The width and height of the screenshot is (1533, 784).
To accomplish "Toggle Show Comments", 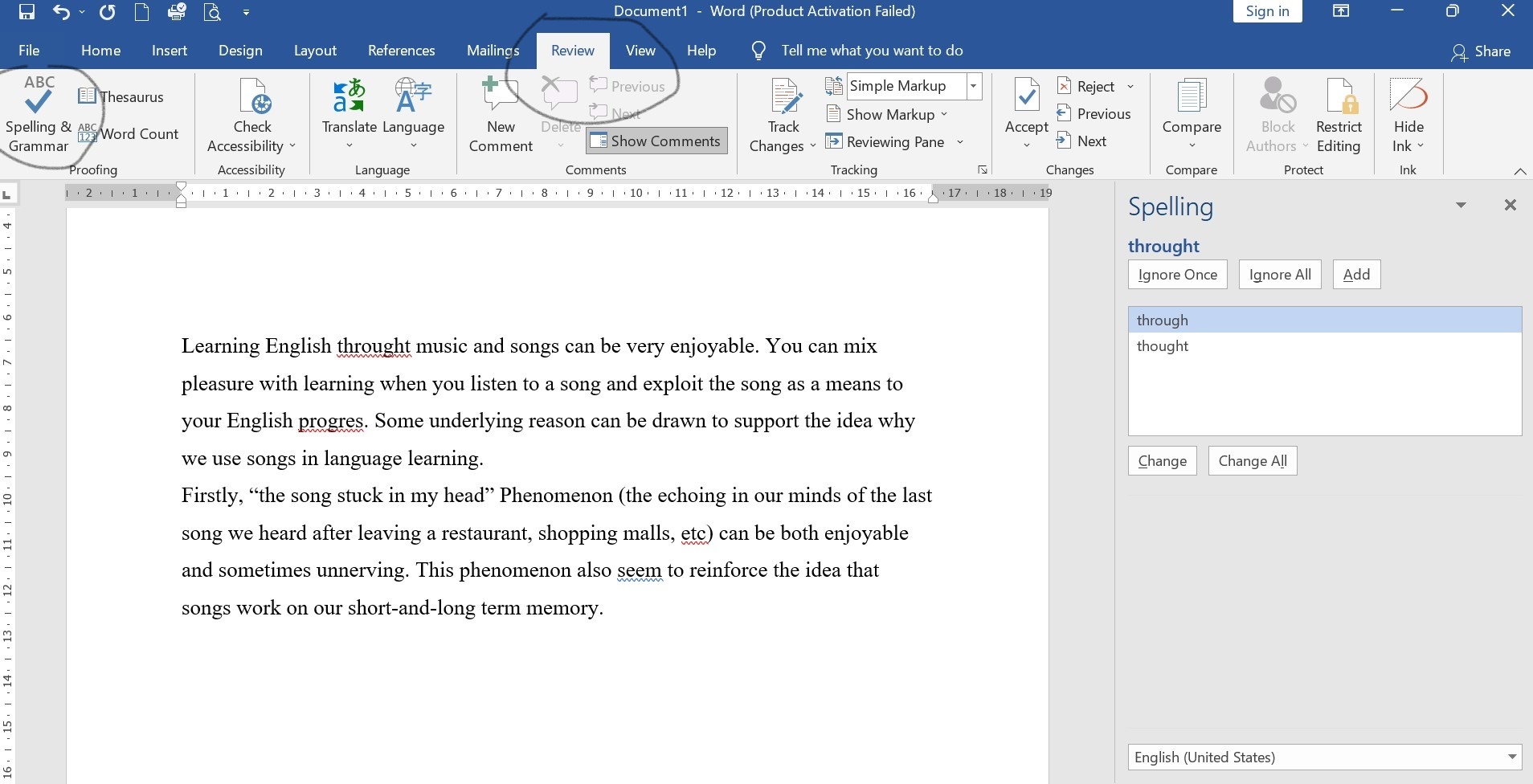I will click(656, 141).
